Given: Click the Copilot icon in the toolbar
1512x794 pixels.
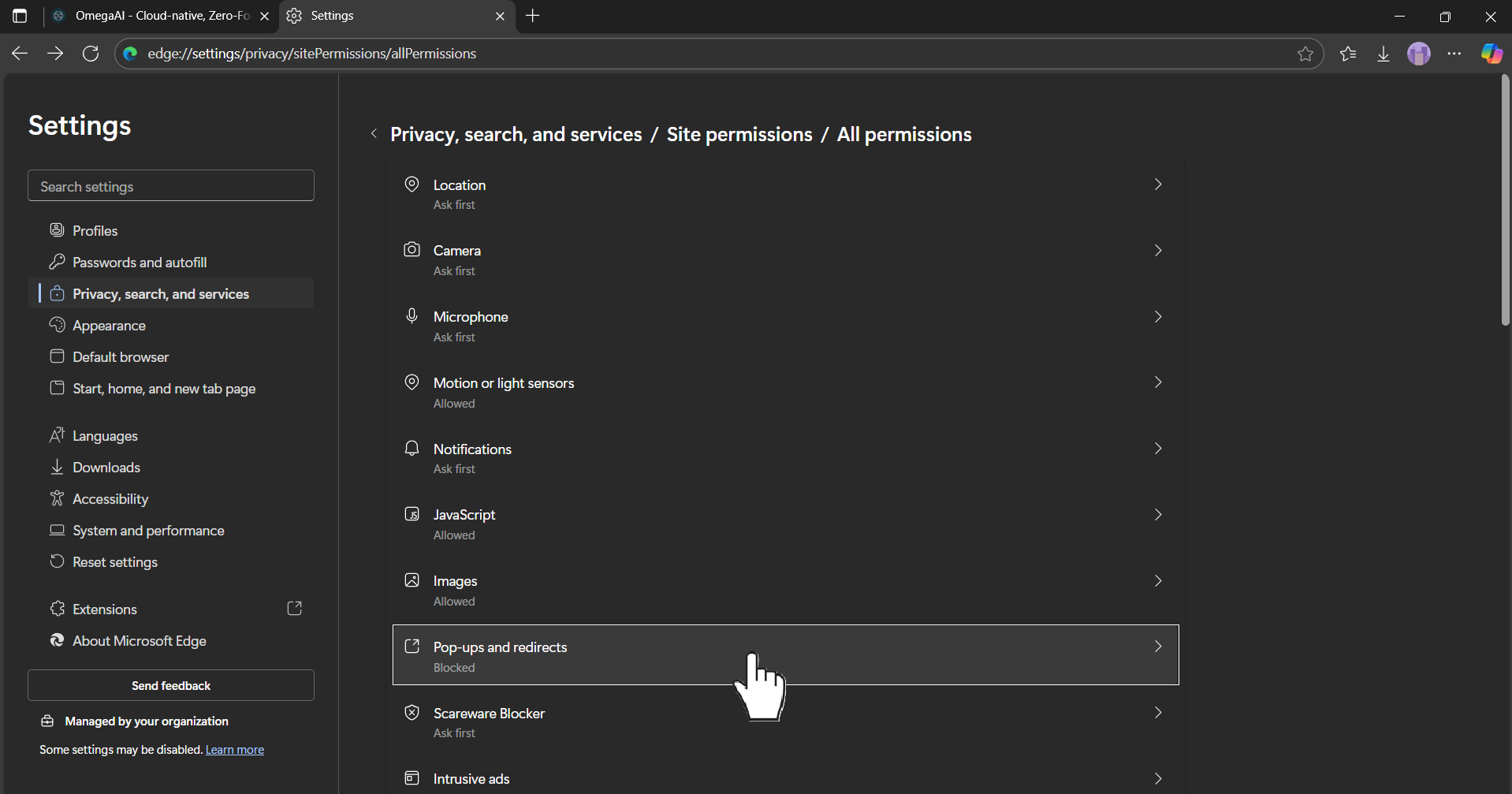Looking at the screenshot, I should click(1492, 53).
